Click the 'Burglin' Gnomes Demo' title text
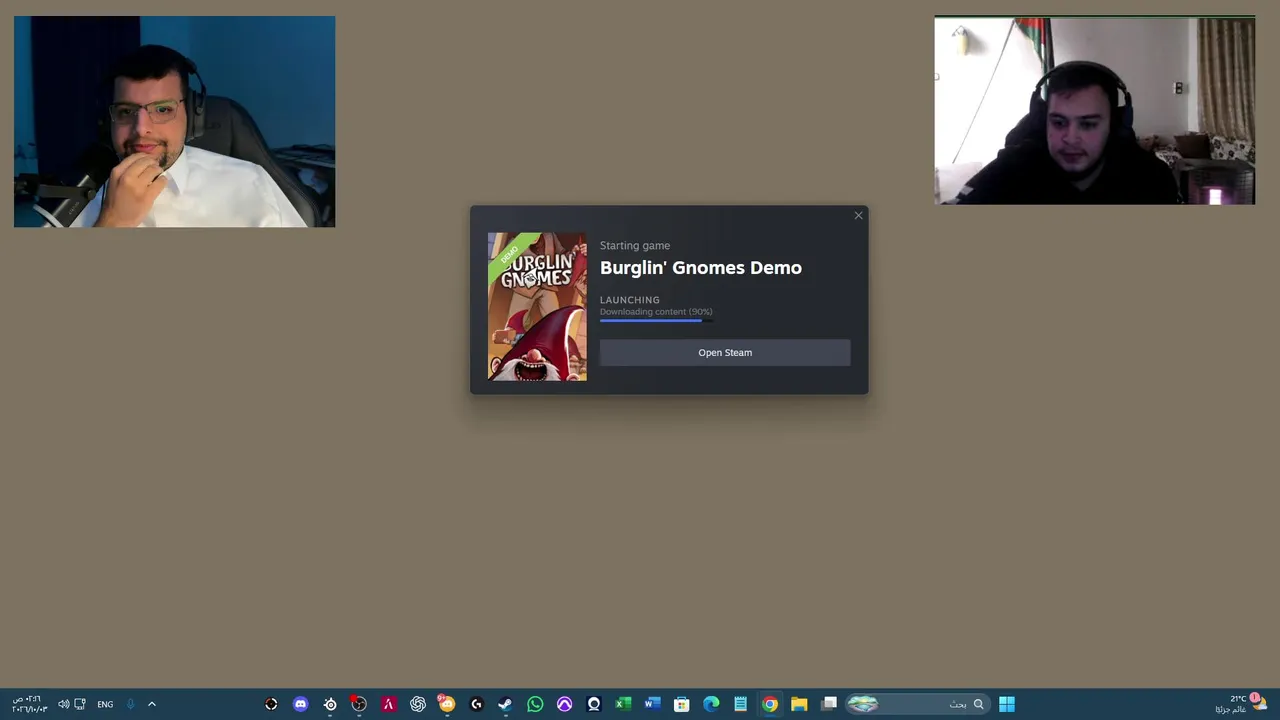This screenshot has height=720, width=1280. (x=701, y=267)
